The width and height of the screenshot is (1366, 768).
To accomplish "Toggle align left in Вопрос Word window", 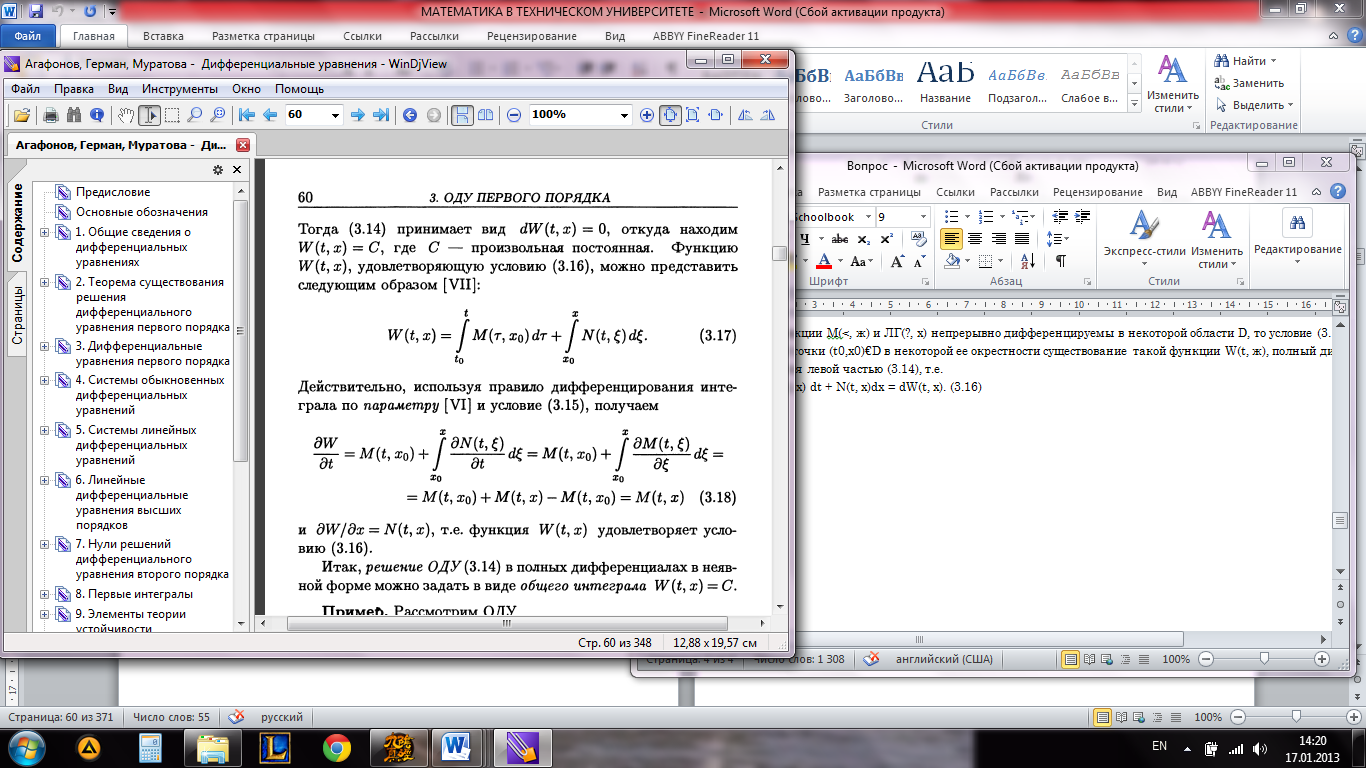I will point(951,239).
